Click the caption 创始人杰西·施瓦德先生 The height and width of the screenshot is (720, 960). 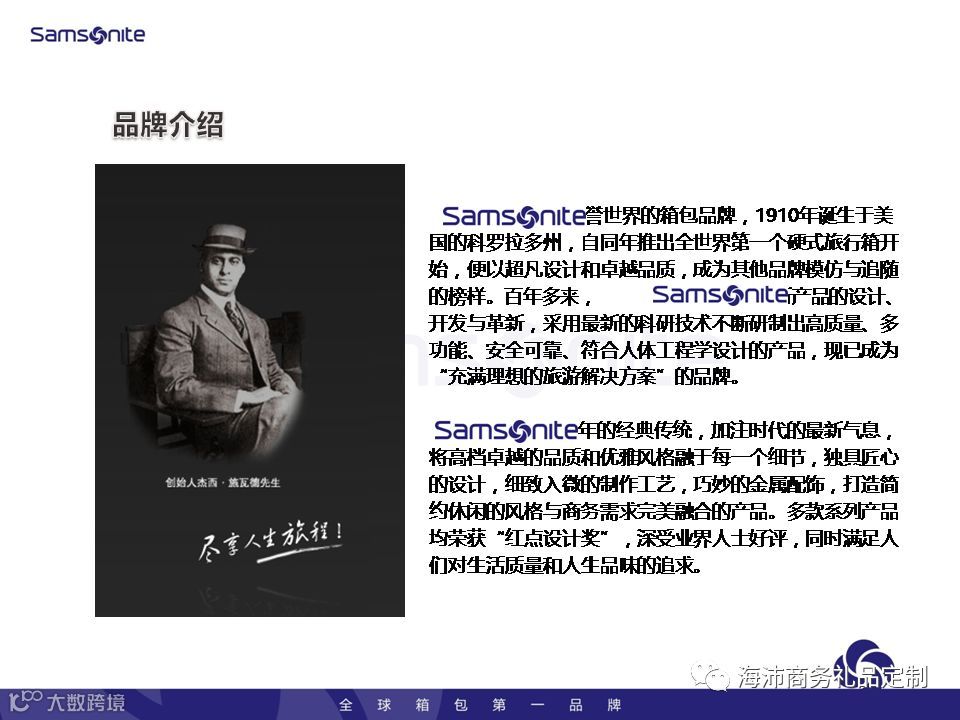(x=222, y=482)
